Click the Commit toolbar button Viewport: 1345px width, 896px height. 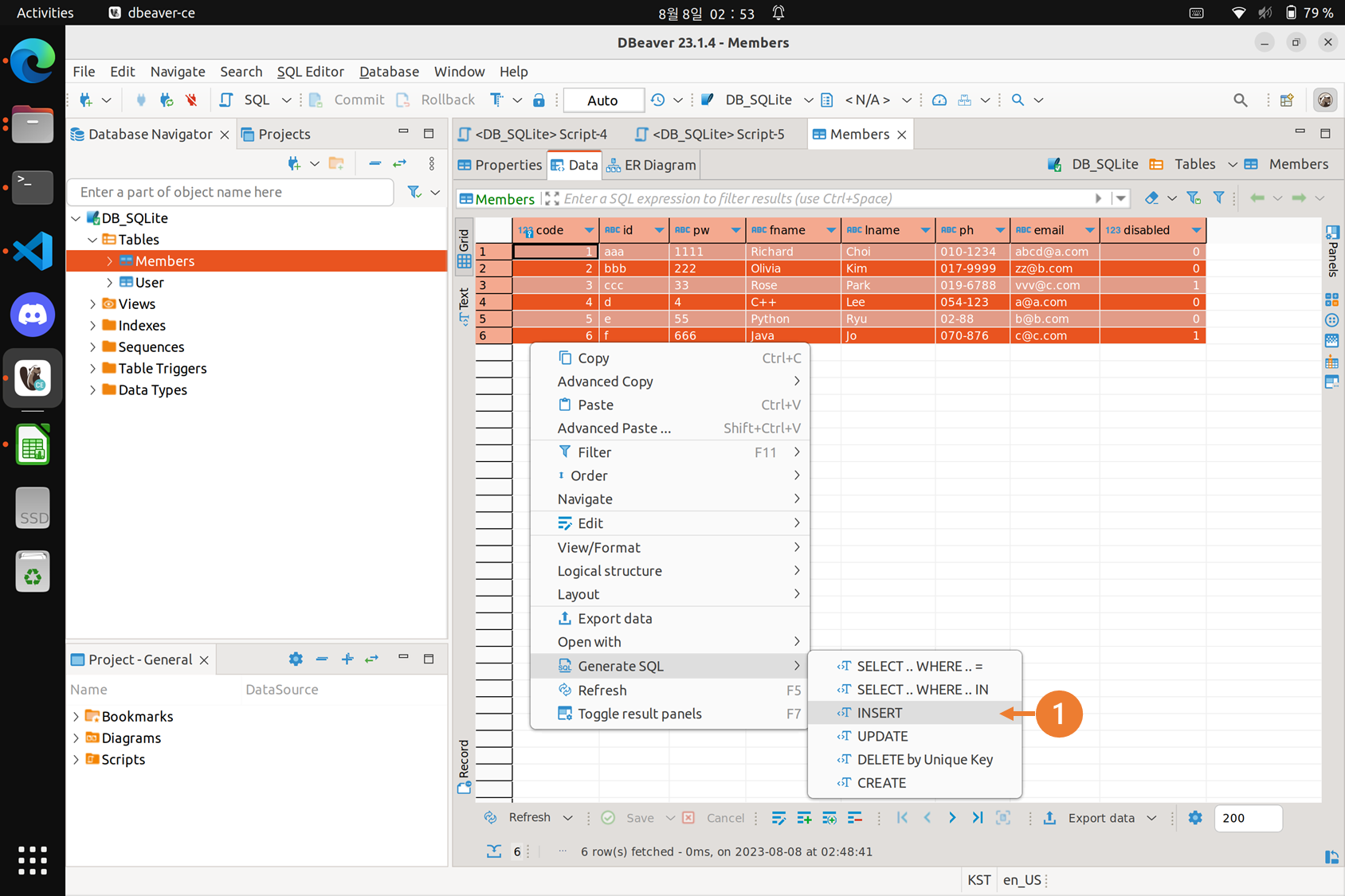(x=347, y=100)
